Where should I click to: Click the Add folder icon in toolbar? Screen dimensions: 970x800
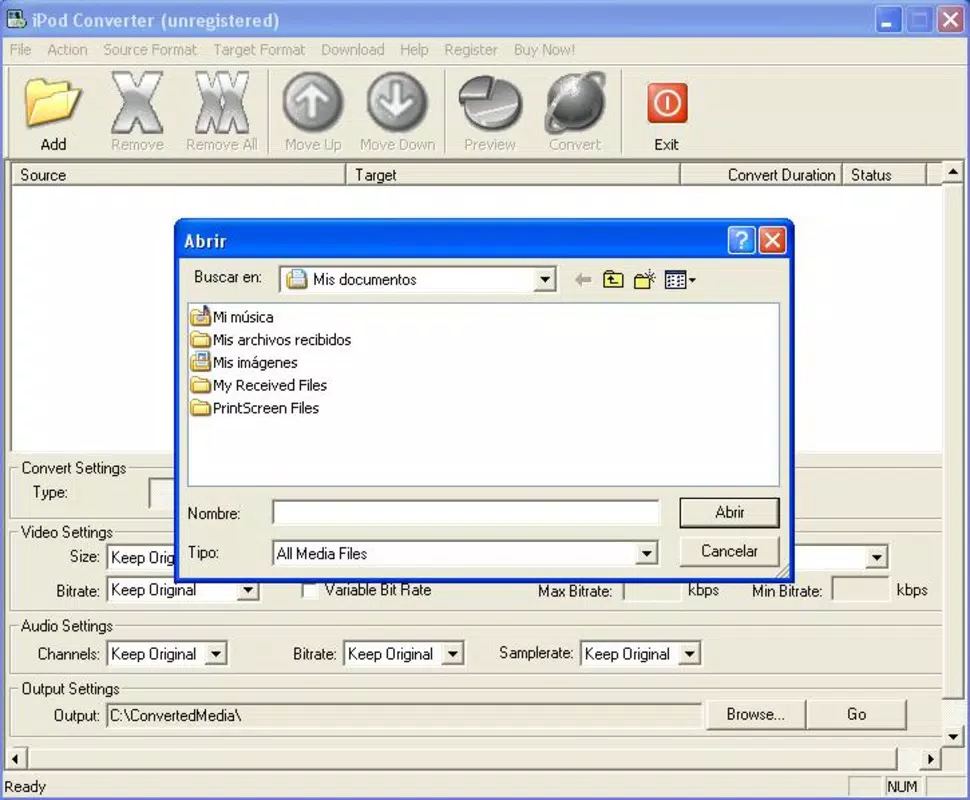pyautogui.click(x=53, y=102)
